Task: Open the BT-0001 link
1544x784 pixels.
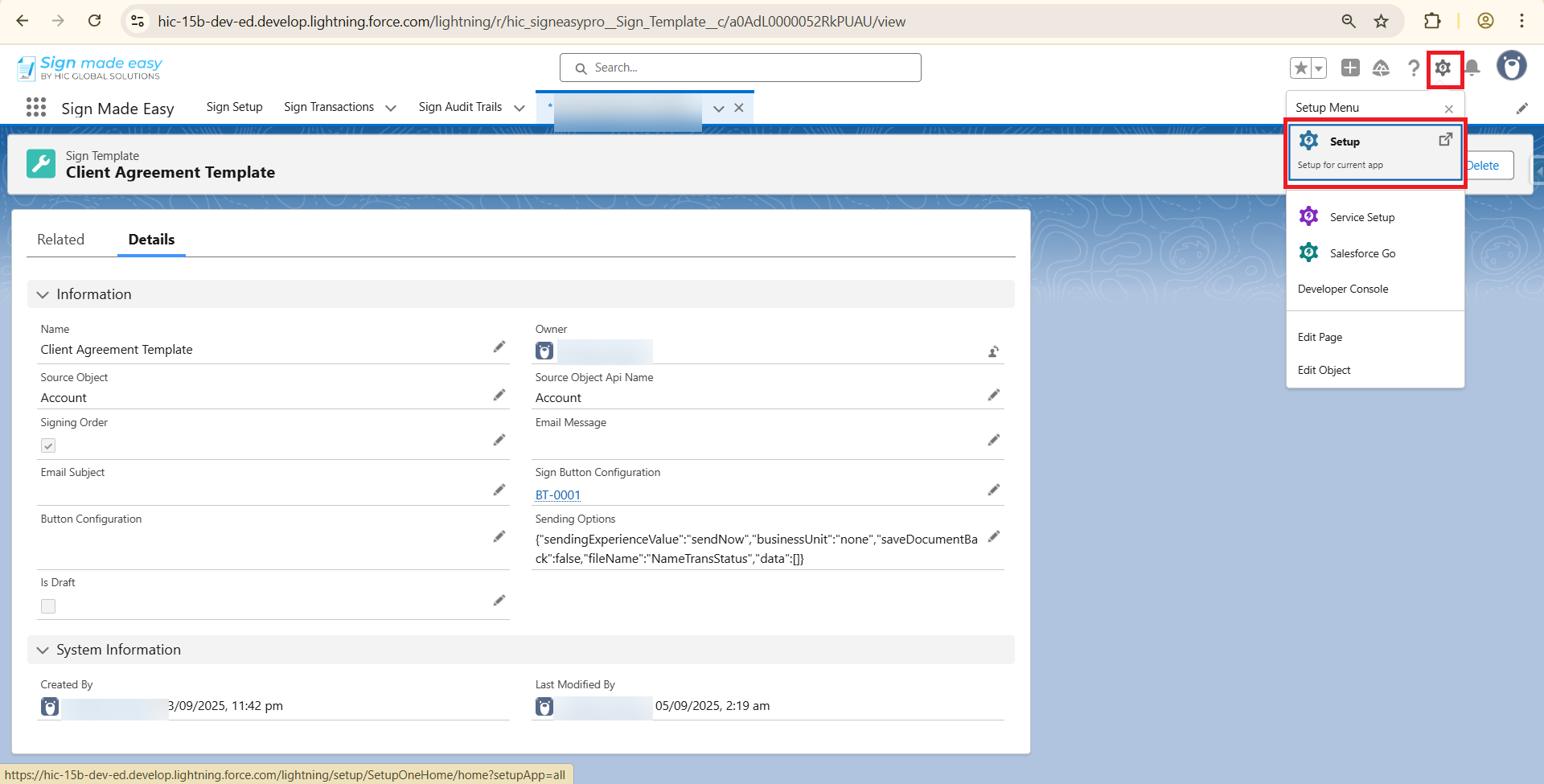Action: 558,495
